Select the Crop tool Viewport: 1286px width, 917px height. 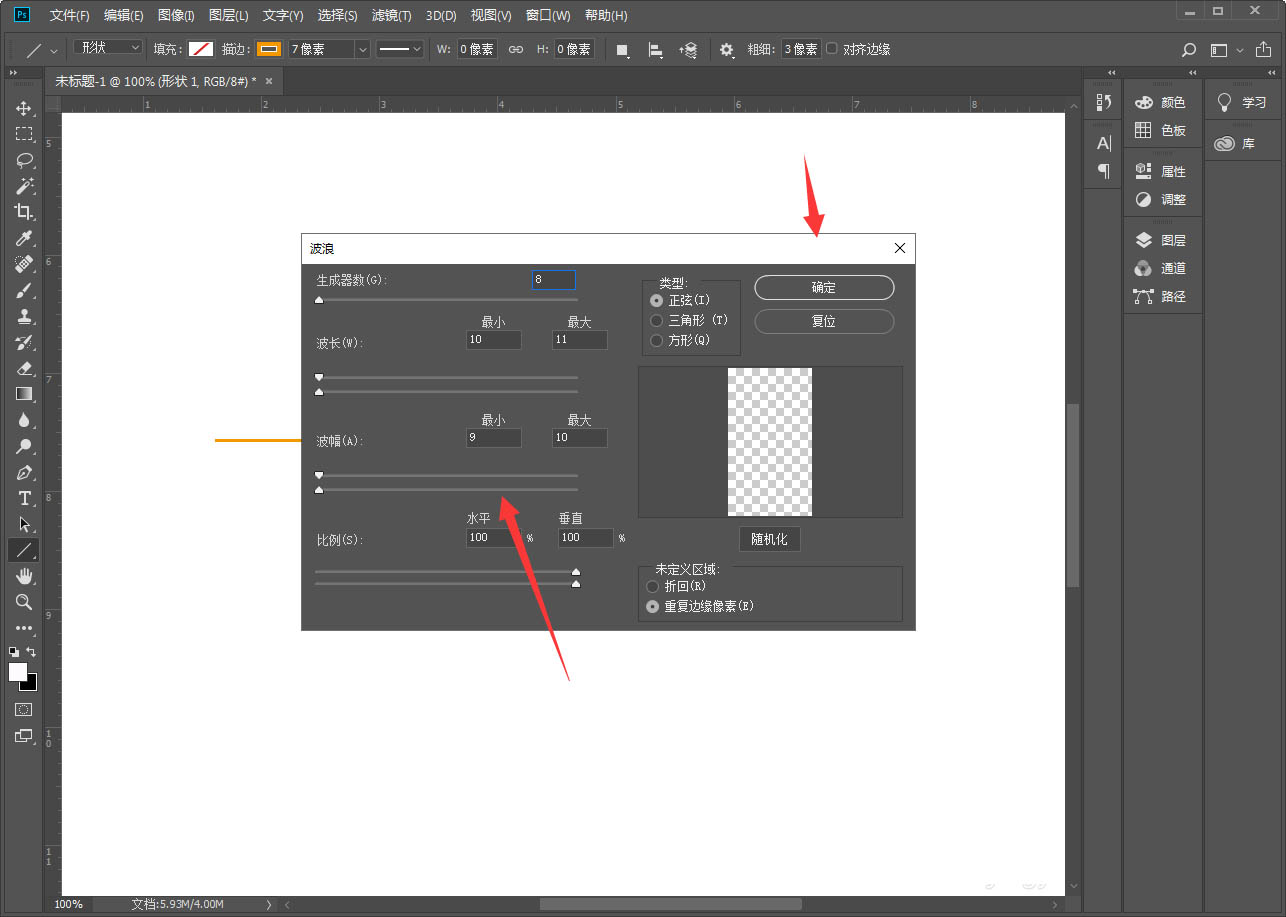[24, 212]
